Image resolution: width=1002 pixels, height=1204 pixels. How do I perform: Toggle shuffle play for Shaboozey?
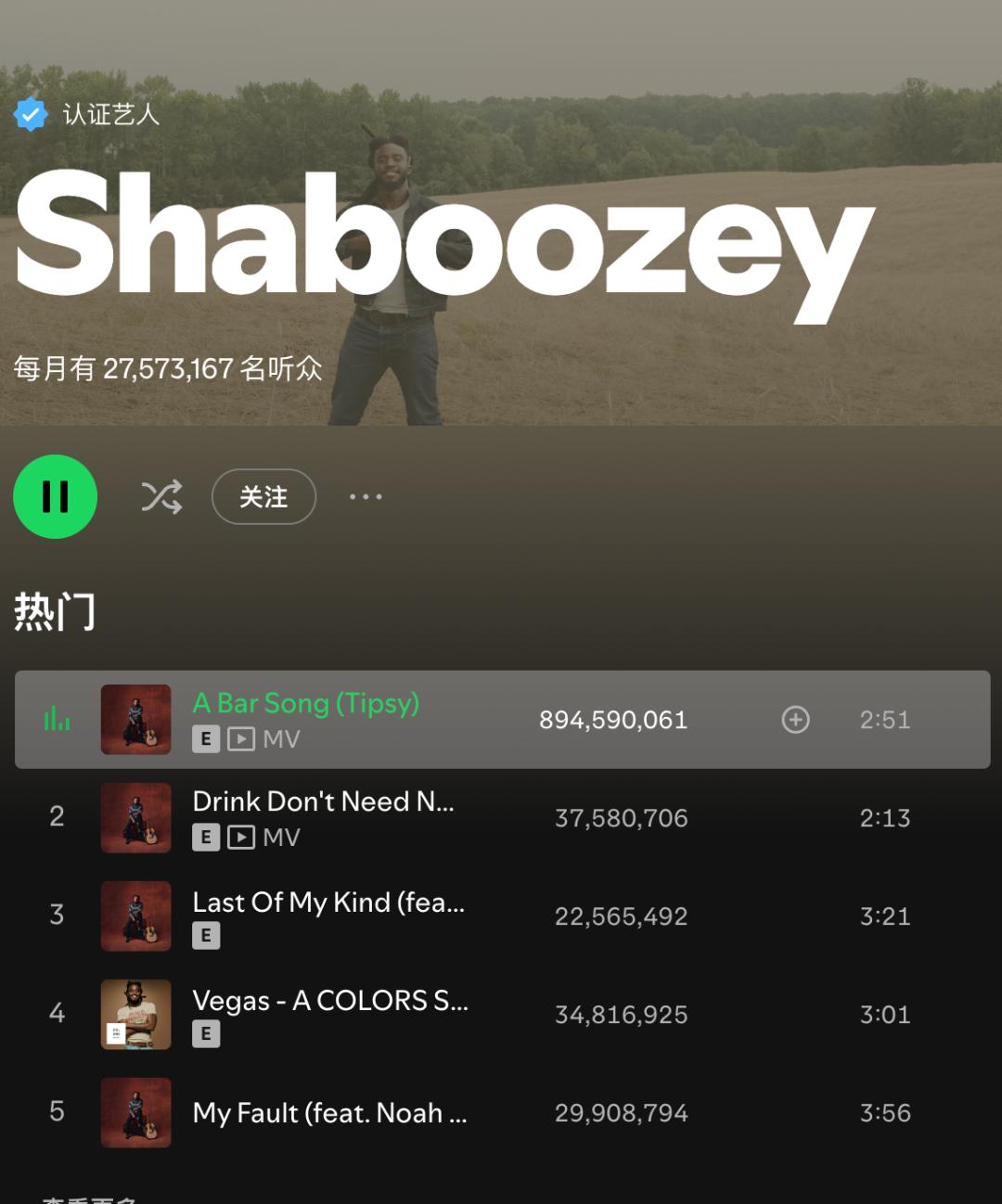(161, 497)
